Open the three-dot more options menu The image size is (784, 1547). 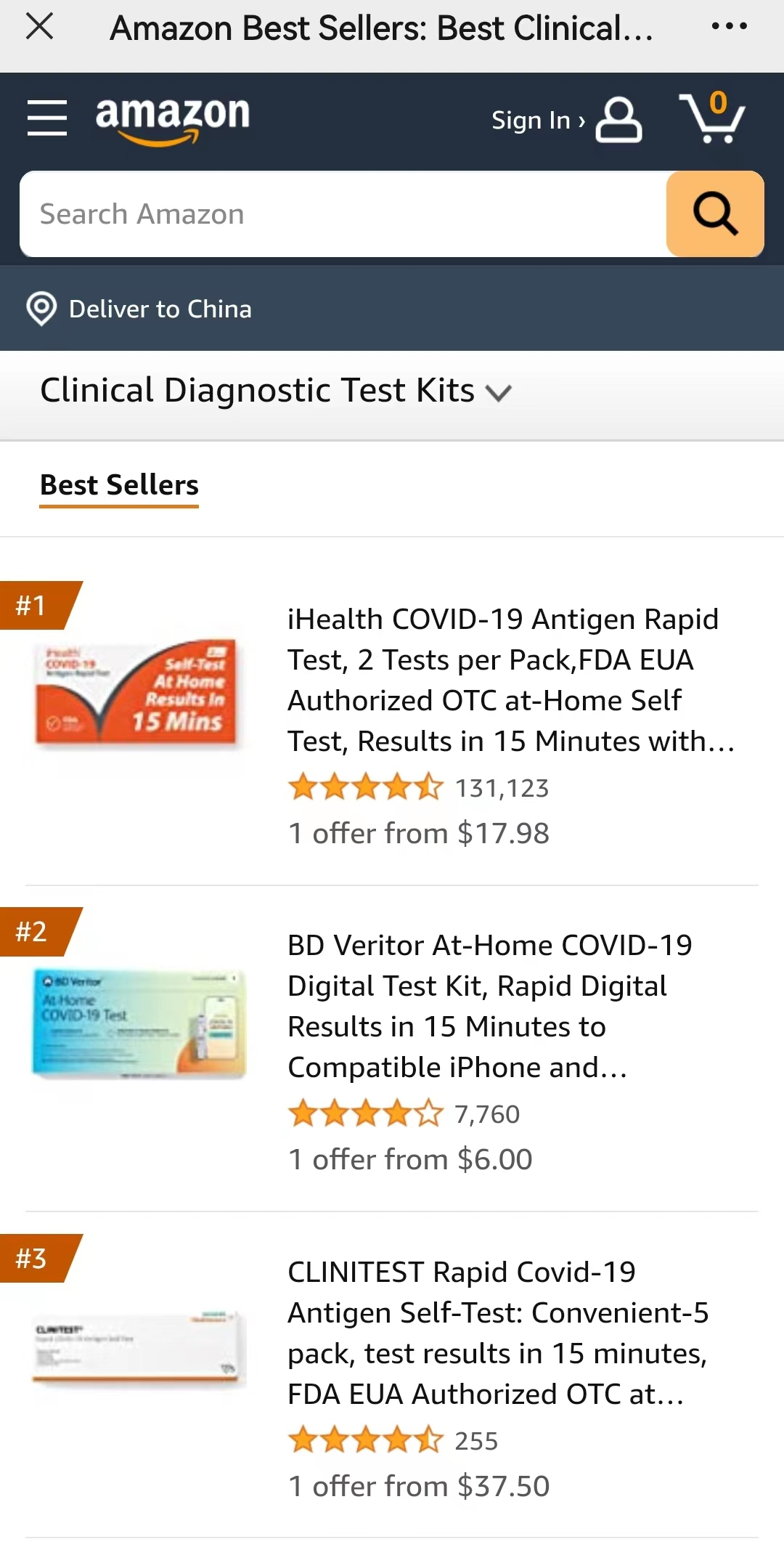[x=729, y=28]
